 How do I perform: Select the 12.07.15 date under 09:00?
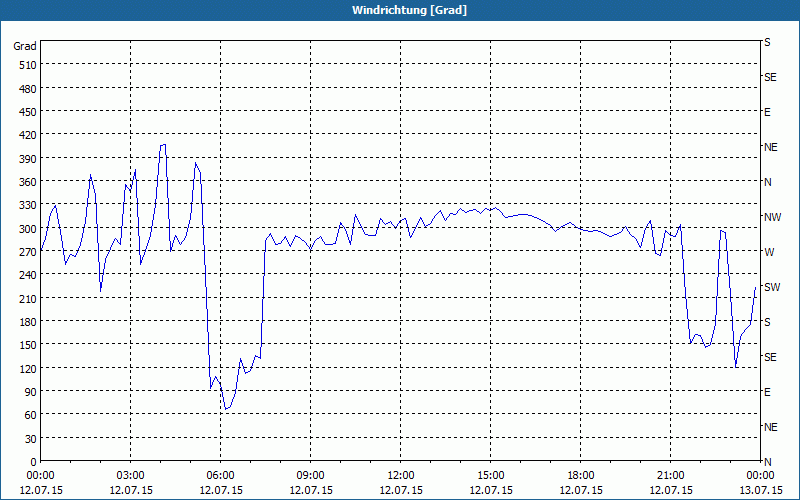[x=310, y=490]
